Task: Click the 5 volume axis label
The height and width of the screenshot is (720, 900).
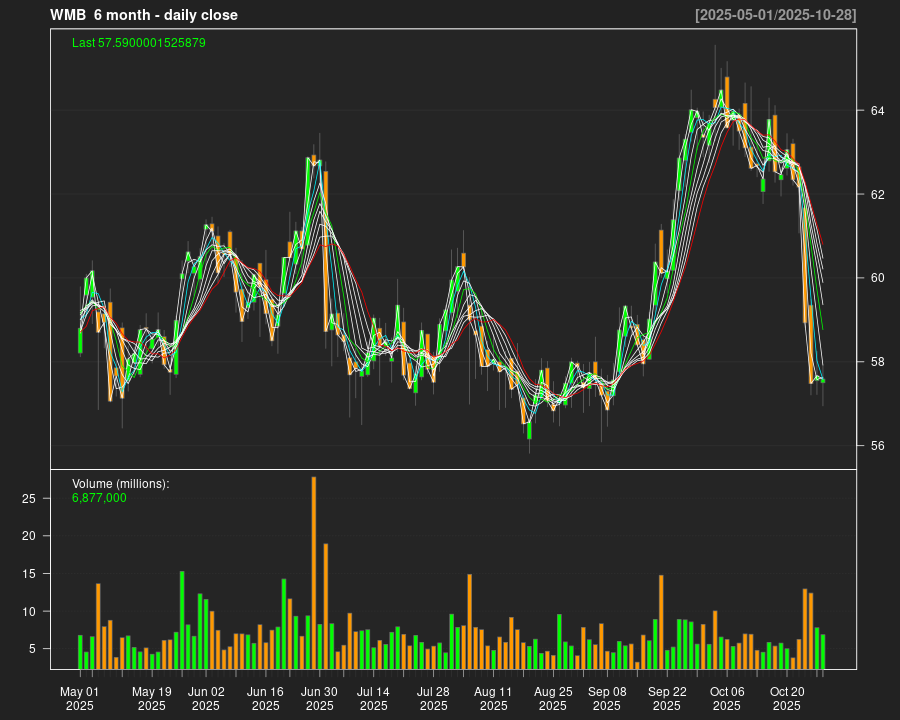Action: [x=33, y=649]
